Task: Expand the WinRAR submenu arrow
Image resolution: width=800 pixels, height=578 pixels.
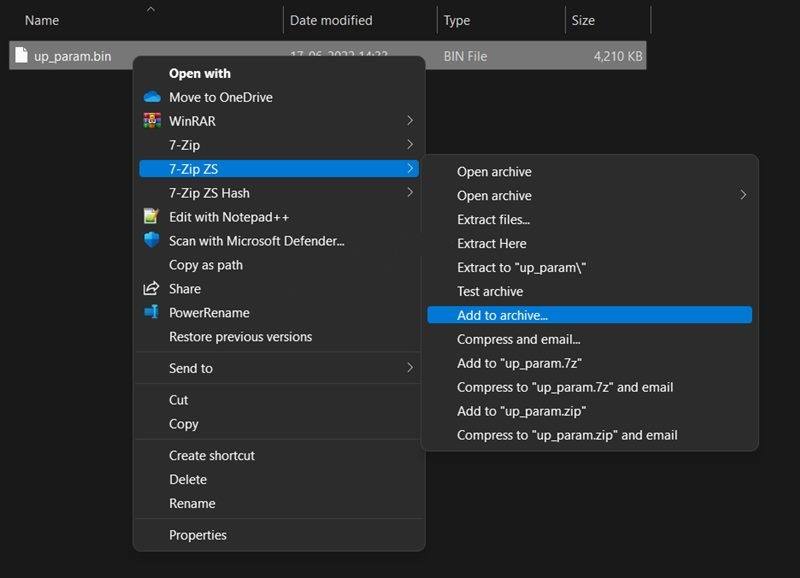Action: click(410, 120)
